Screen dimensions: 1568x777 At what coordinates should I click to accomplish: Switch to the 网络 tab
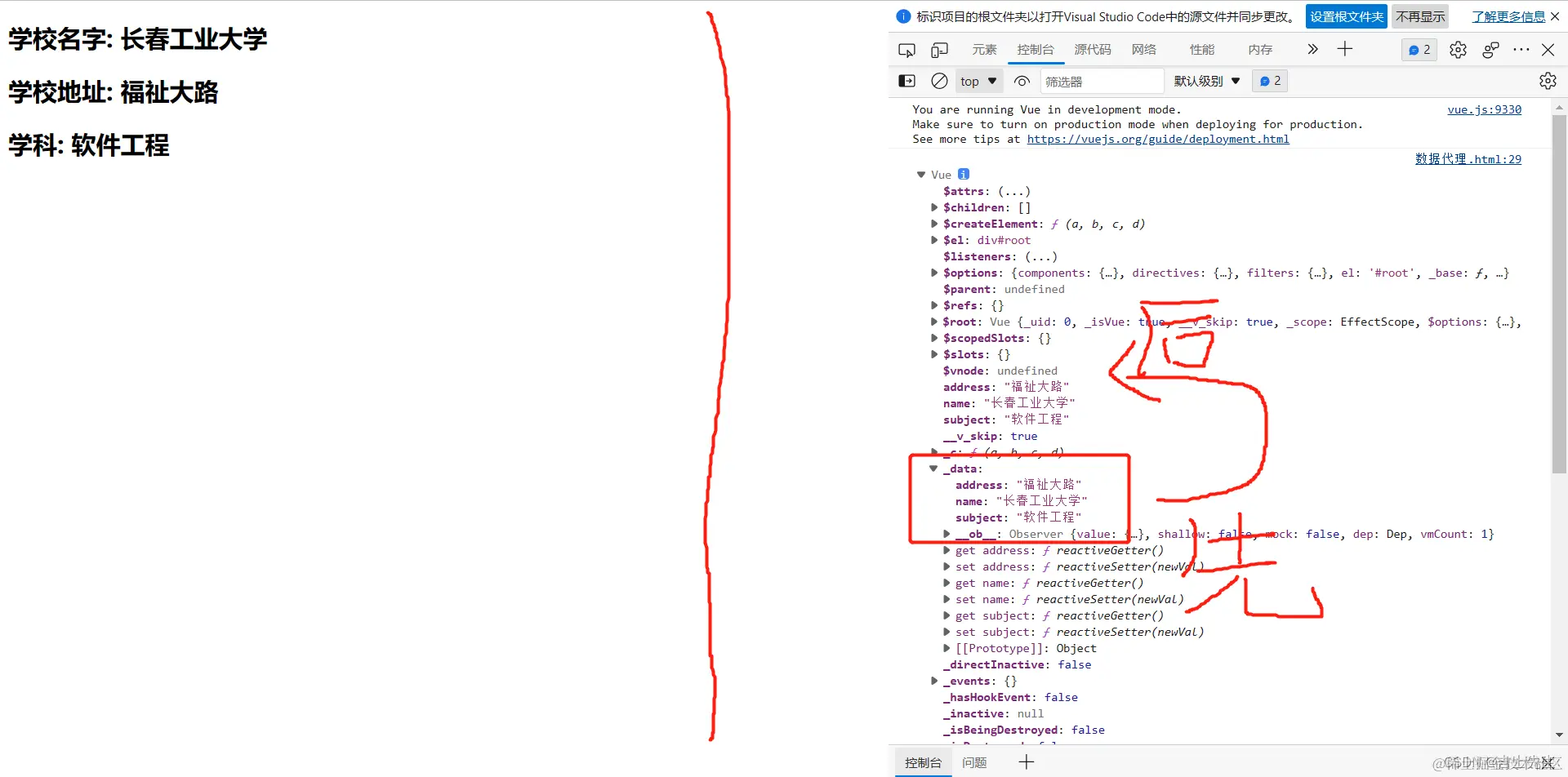[1144, 50]
